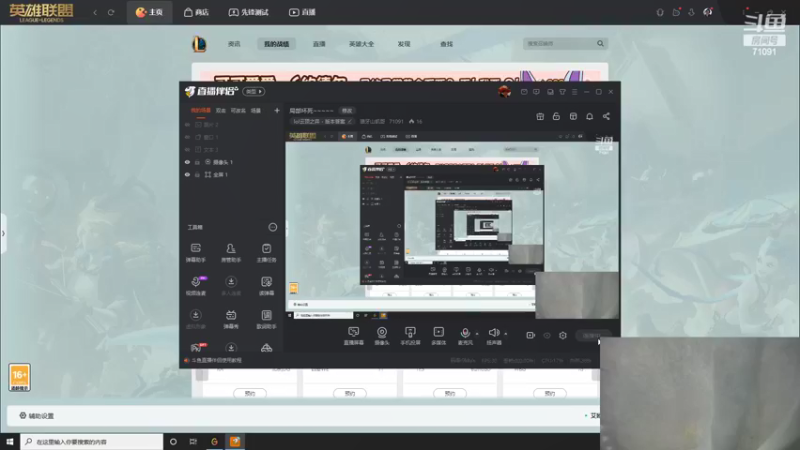
Task: Click the search magnifier on the LoL page
Action: [x=601, y=44]
